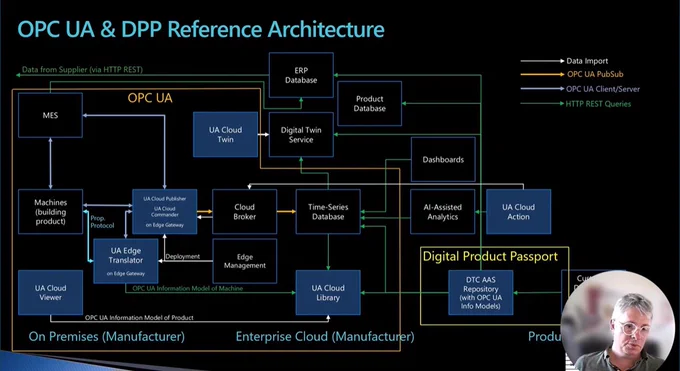Viewport: 680px width, 371px height.
Task: Click the slide title OPC UA & DPP Reference Architecture
Action: coord(201,30)
